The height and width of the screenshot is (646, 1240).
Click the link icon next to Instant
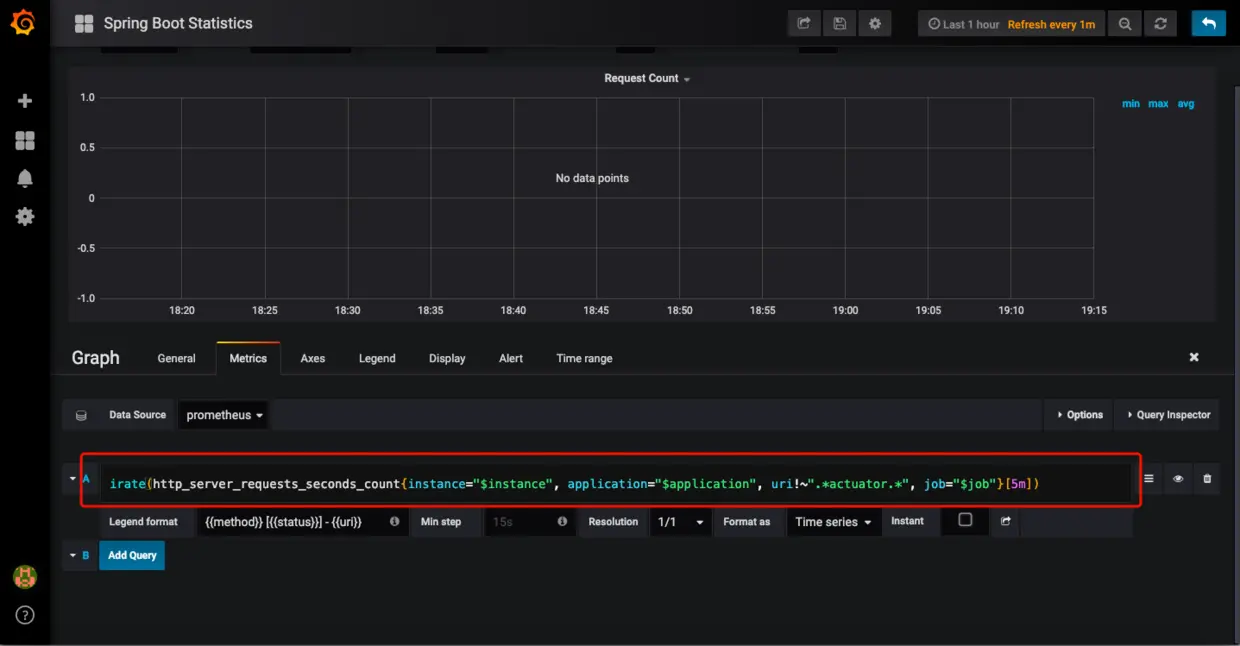1005,521
